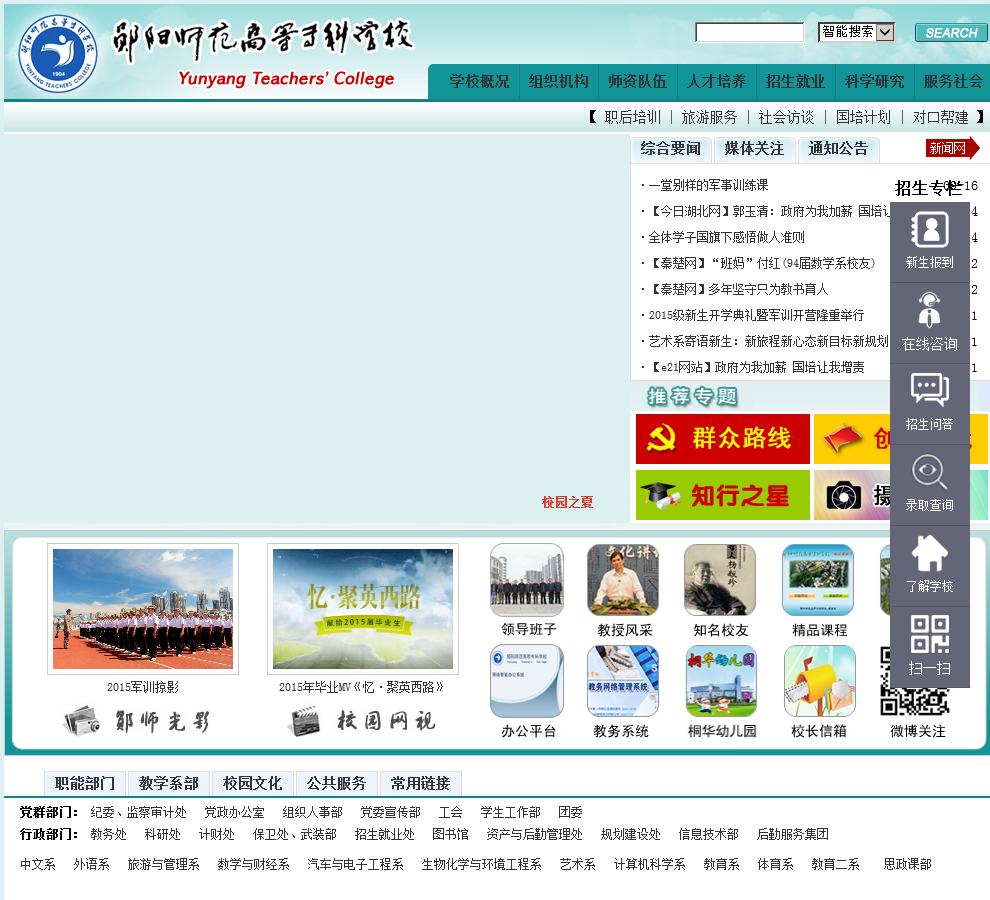
Task: Open the 学校概况 menu
Action: (479, 81)
